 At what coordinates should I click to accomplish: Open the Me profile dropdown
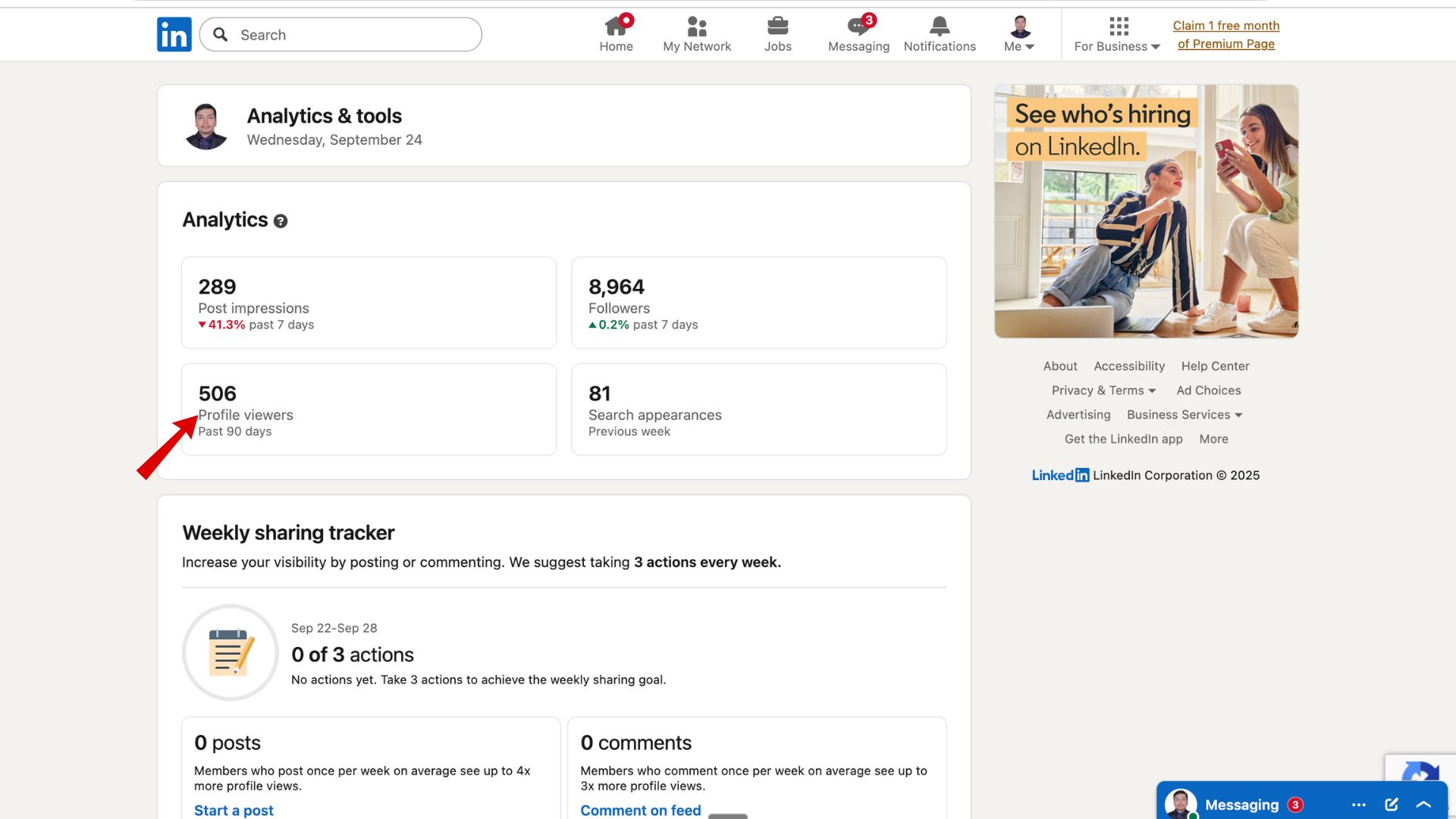pyautogui.click(x=1020, y=35)
